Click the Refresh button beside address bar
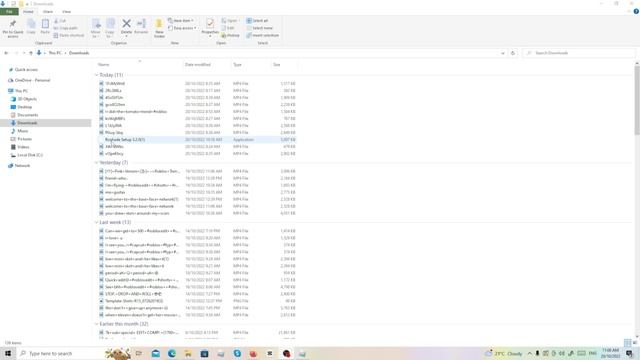The image size is (640, 360). tap(513, 53)
